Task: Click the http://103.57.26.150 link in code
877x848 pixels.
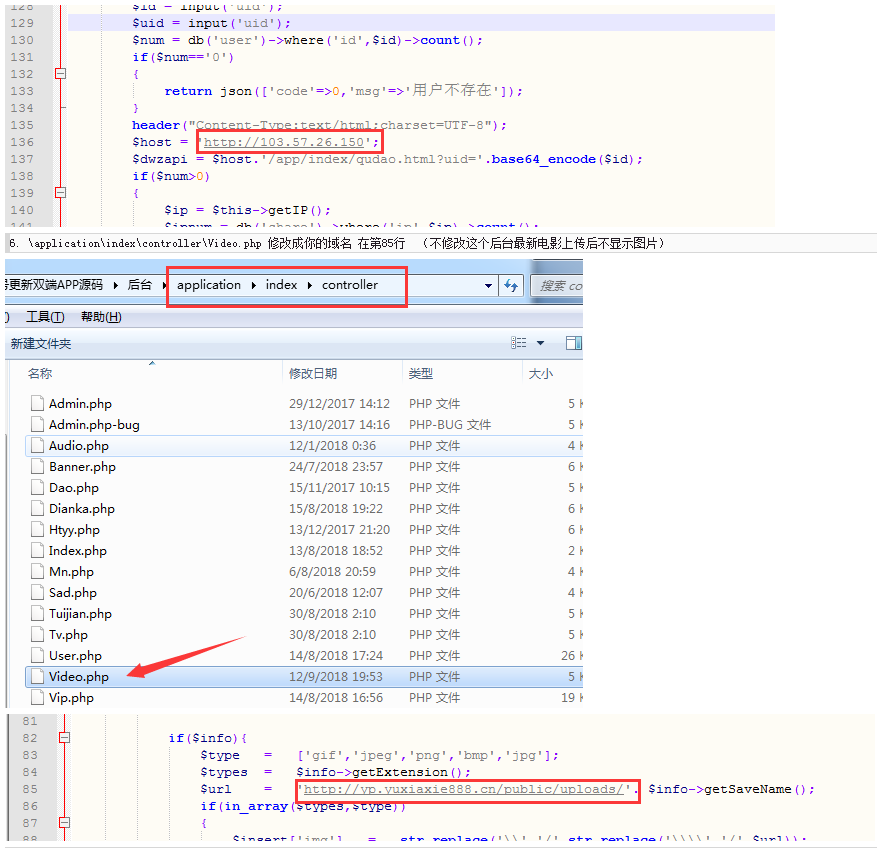Action: (x=284, y=142)
